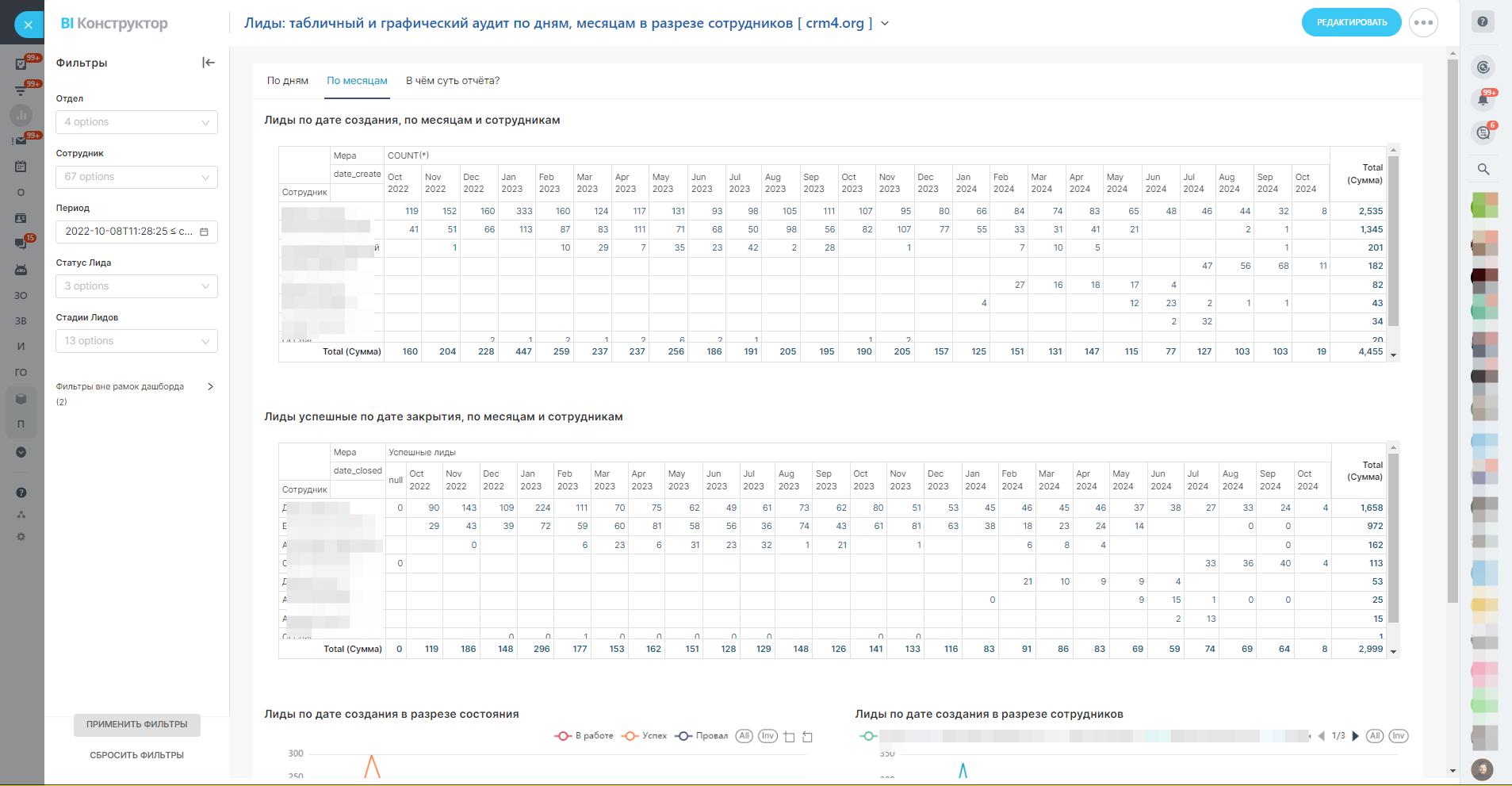
Task: Open the three-dots more options button
Action: coord(1423,23)
